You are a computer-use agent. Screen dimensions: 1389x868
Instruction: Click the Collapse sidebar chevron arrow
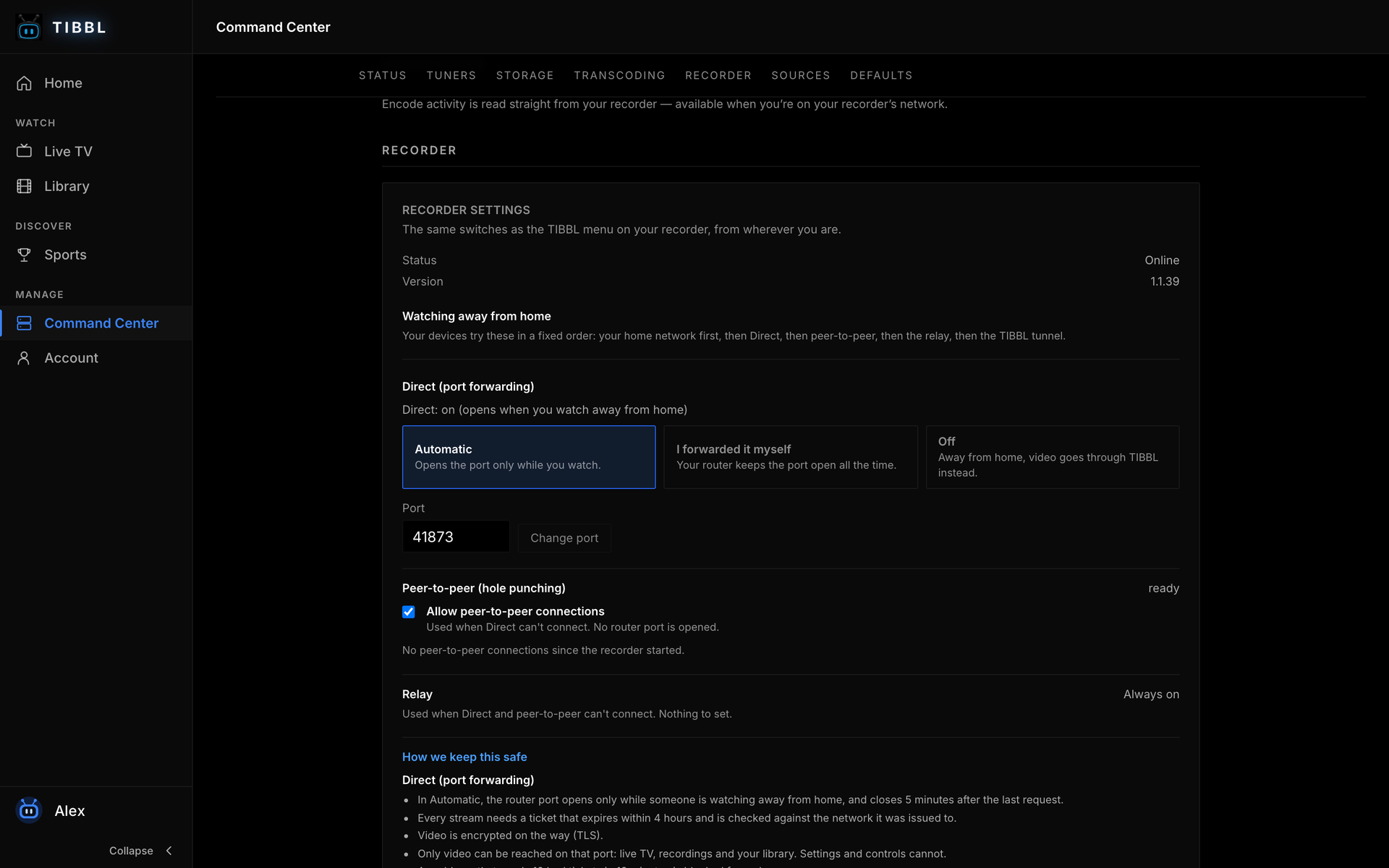[169, 851]
